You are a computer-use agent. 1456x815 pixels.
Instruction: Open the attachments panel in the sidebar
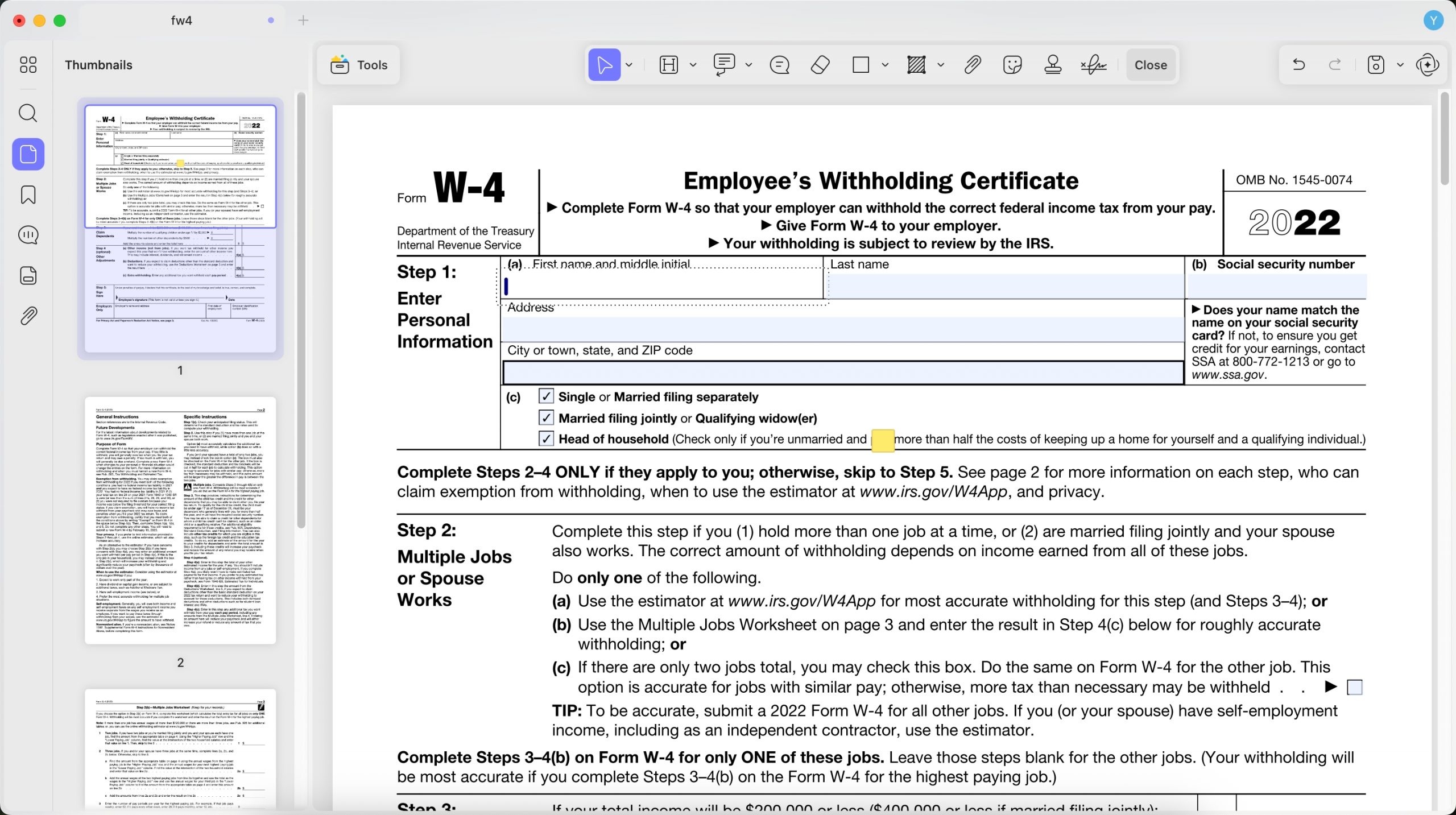click(x=28, y=316)
